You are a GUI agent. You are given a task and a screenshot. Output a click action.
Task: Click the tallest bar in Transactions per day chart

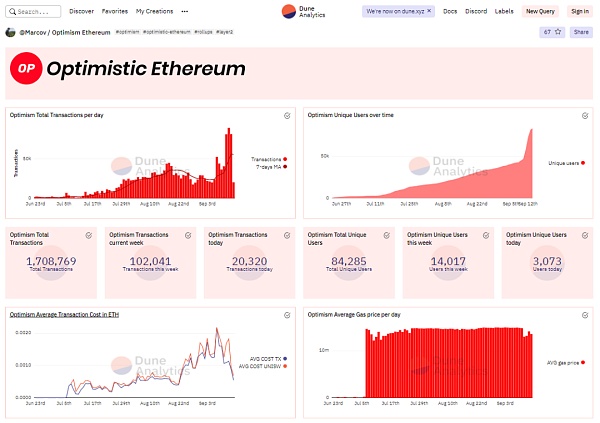[229, 163]
